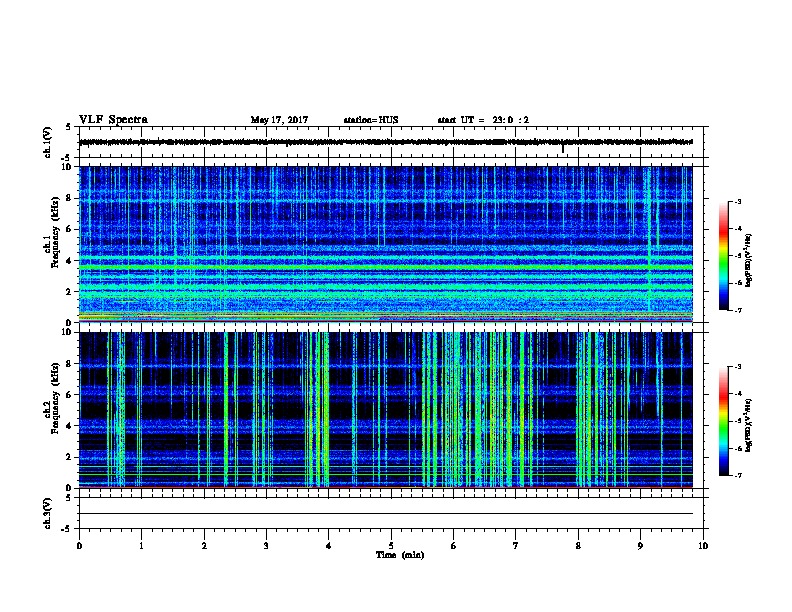Click the 'station=HUS' label

tap(371, 120)
